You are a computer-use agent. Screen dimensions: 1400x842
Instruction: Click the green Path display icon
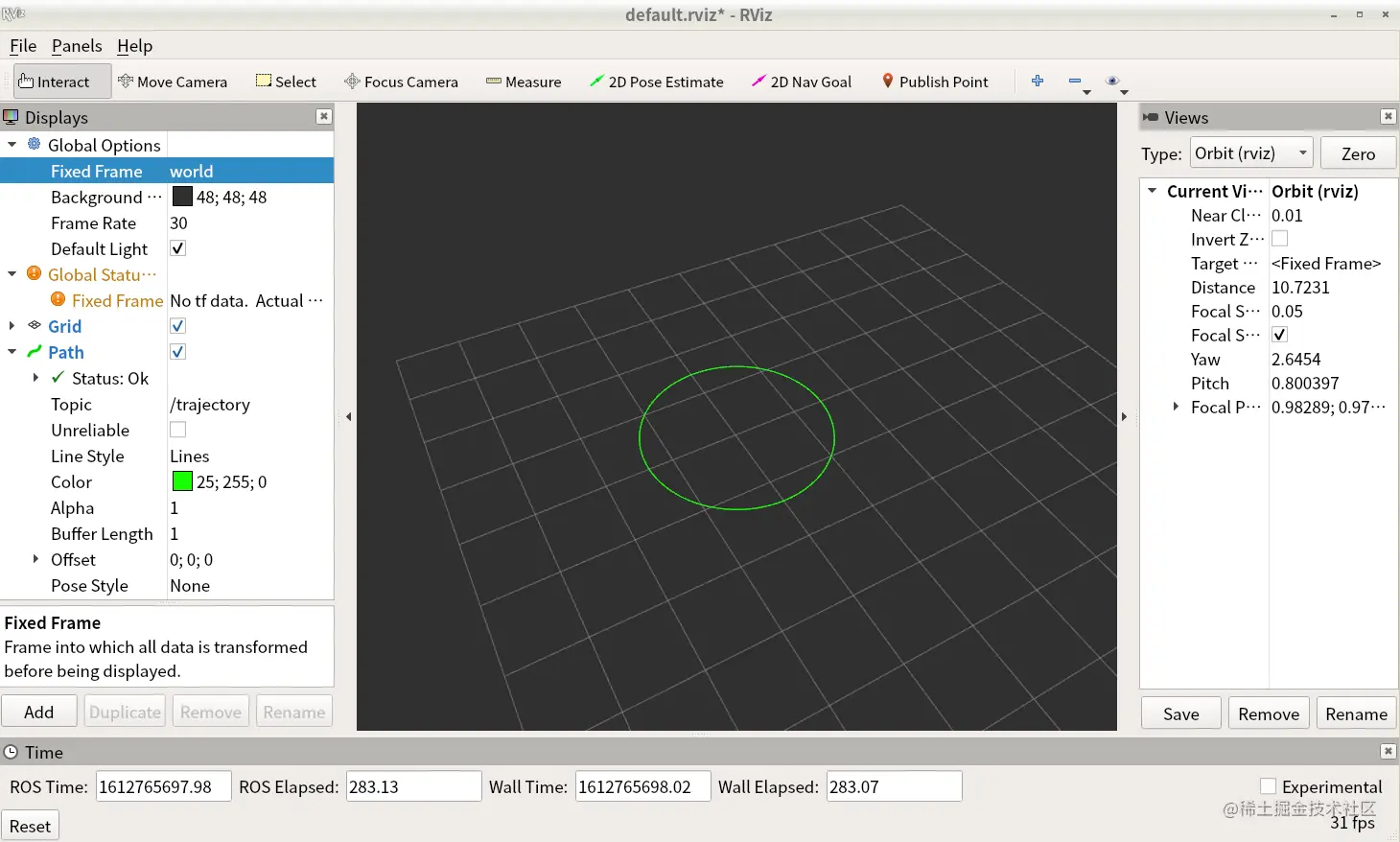point(35,351)
